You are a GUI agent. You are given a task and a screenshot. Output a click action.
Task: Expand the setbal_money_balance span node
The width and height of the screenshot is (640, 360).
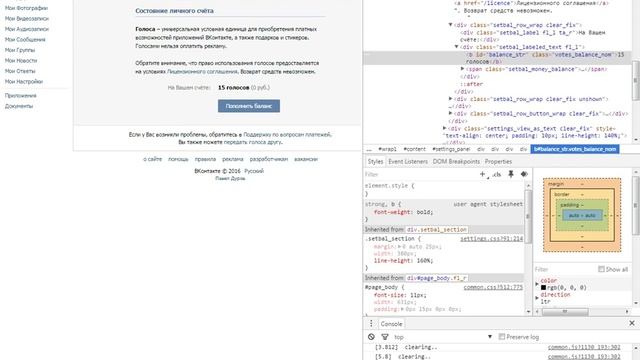pyautogui.click(x=462, y=69)
